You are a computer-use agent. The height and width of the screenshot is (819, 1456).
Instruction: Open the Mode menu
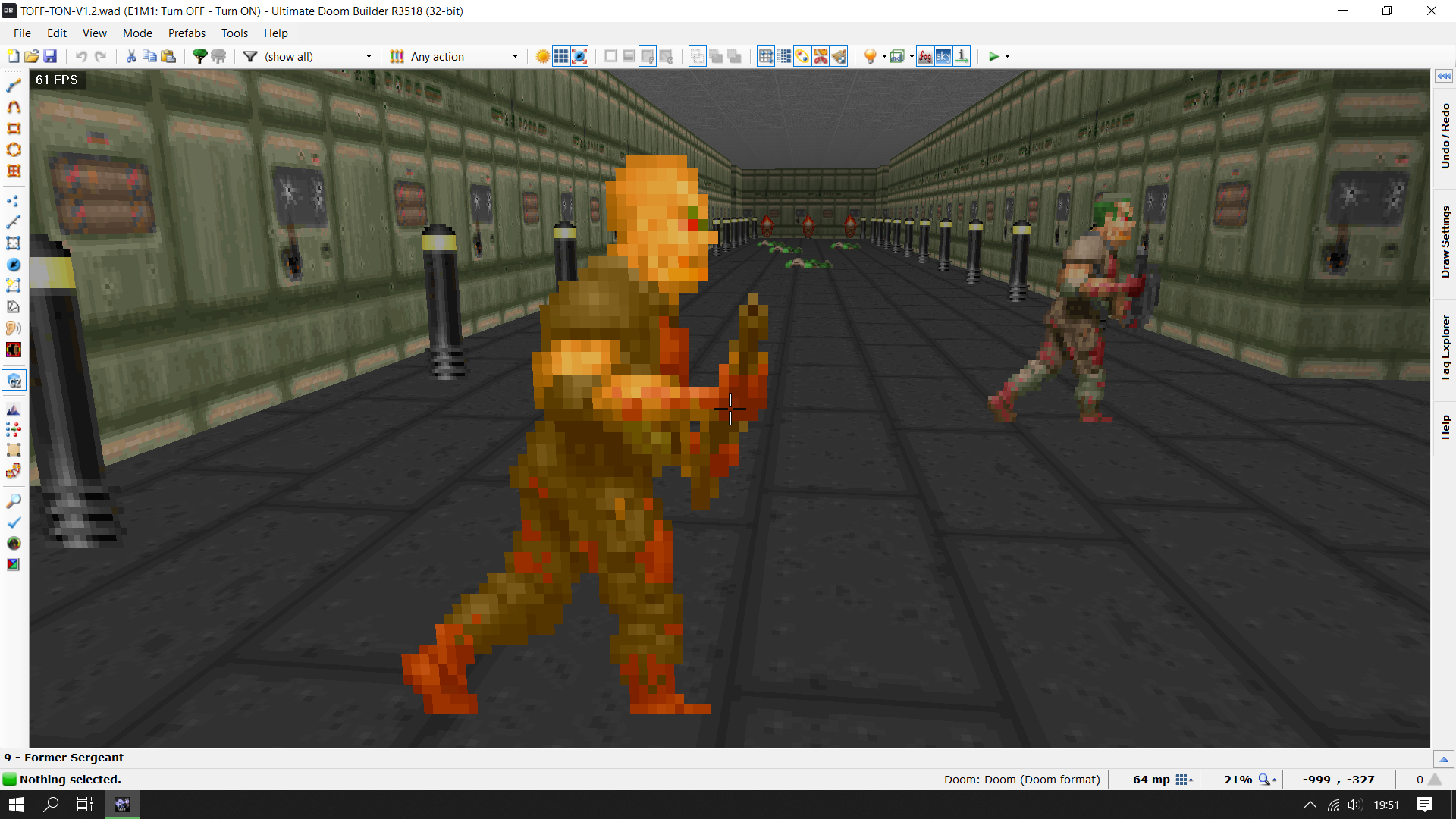point(137,33)
